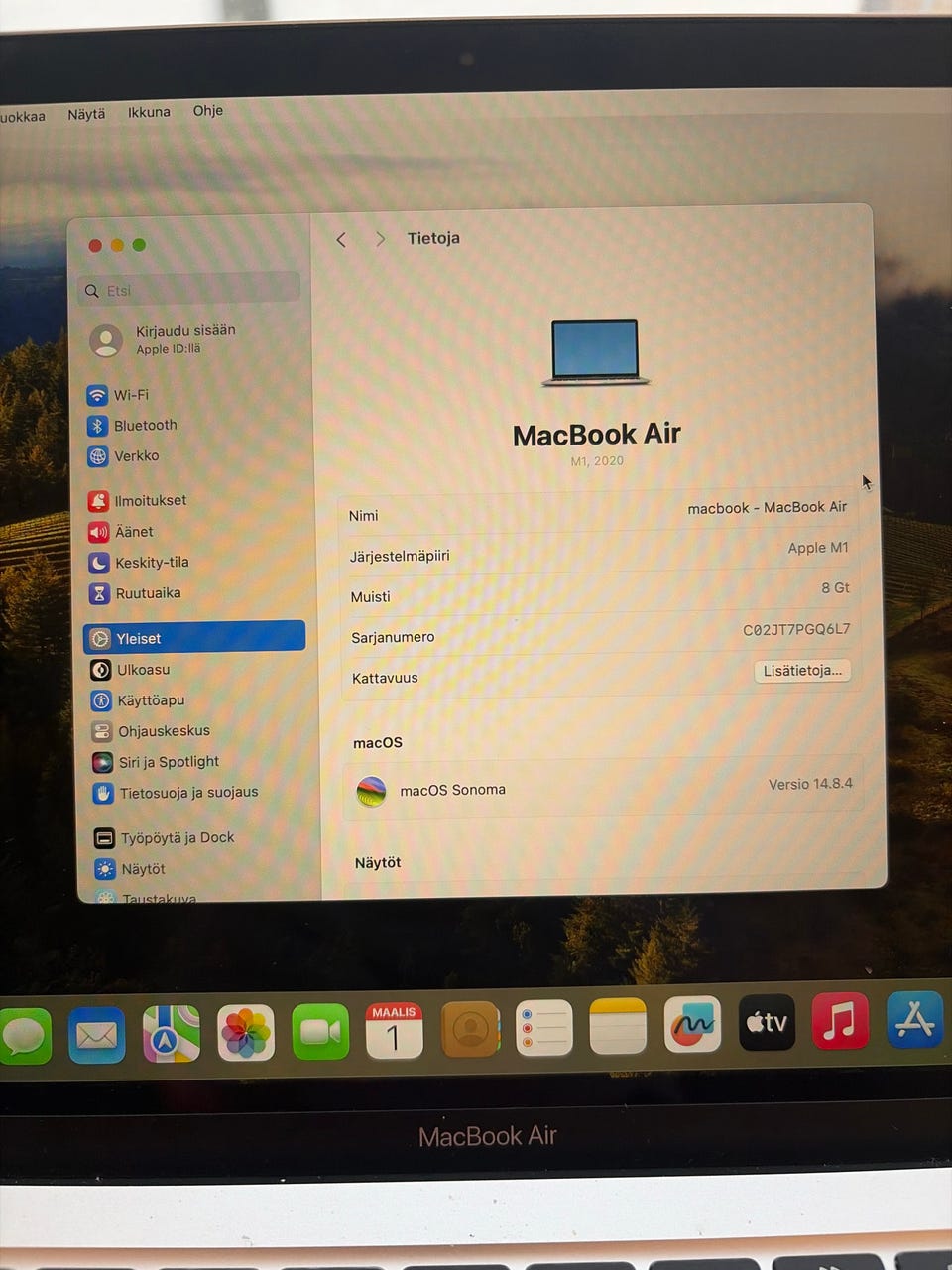Open Notes app in Dock
This screenshot has width=952, height=1270.
pyautogui.click(x=618, y=1026)
